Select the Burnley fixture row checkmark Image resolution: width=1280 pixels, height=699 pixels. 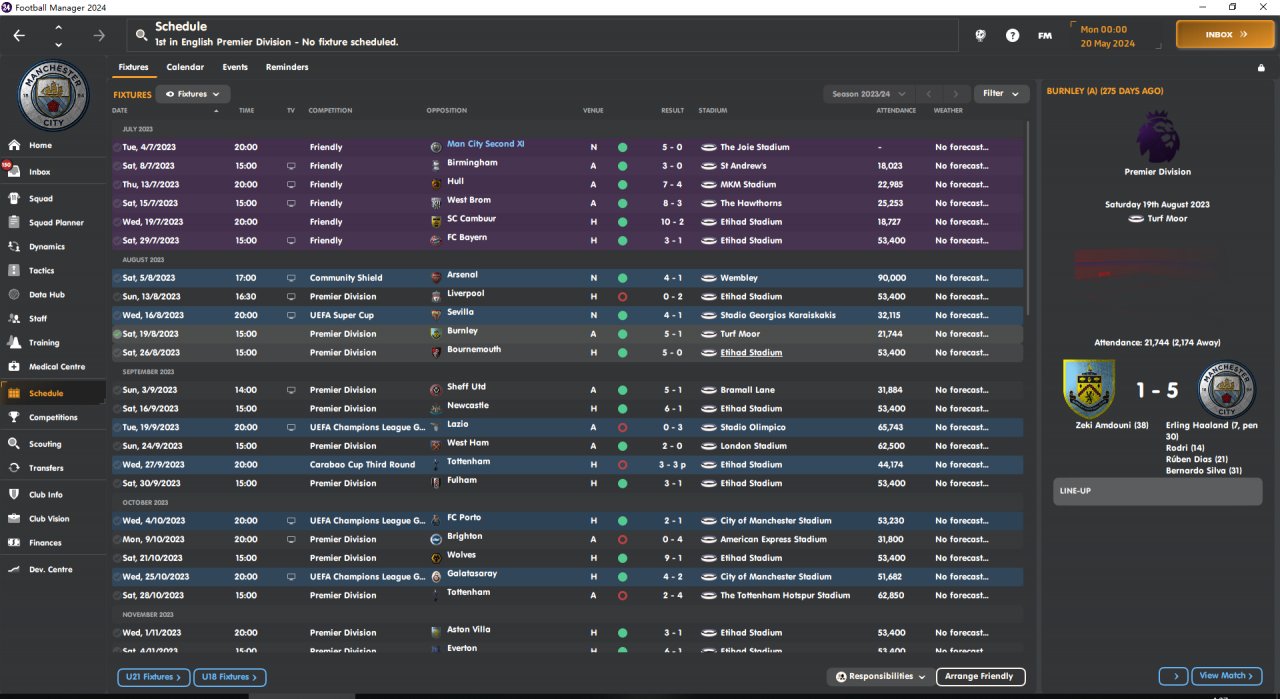click(117, 334)
